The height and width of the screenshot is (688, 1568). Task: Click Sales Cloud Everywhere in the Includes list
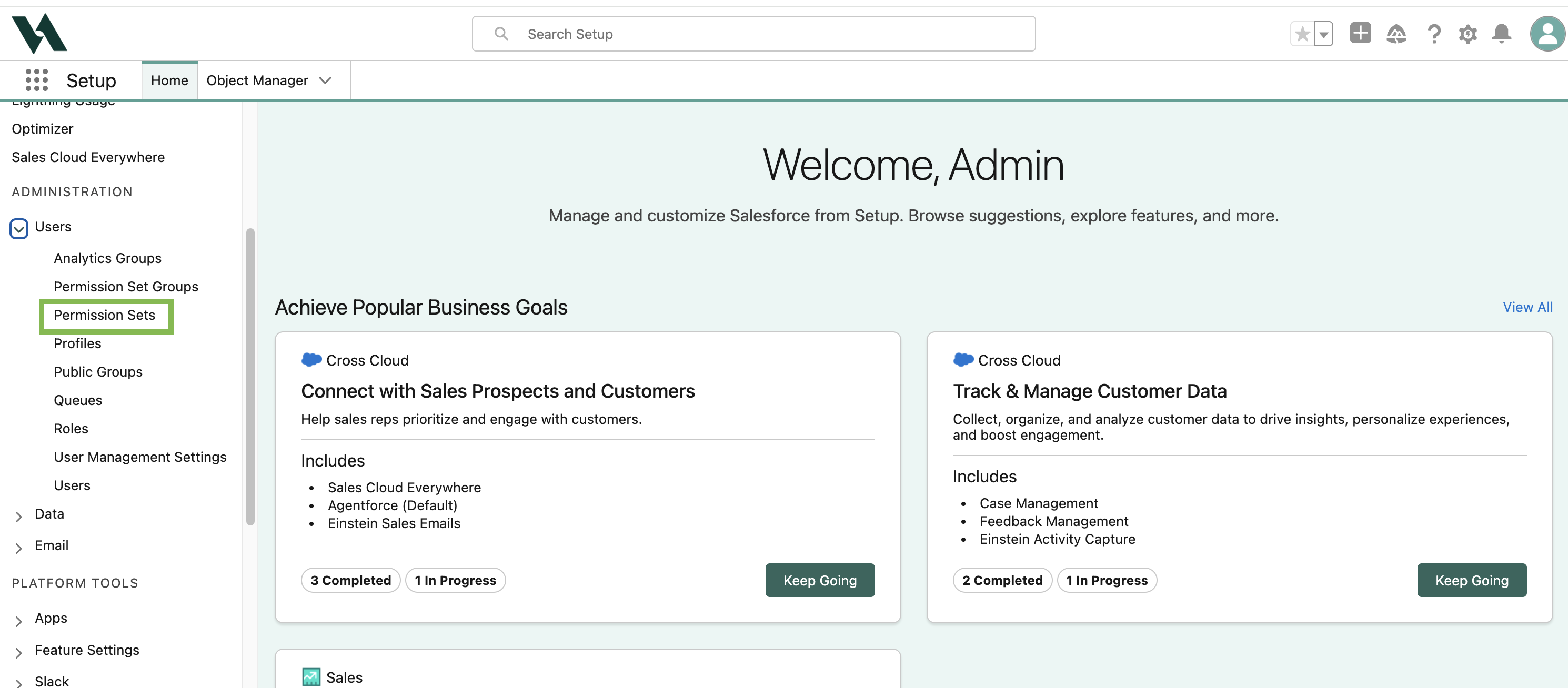[404, 487]
